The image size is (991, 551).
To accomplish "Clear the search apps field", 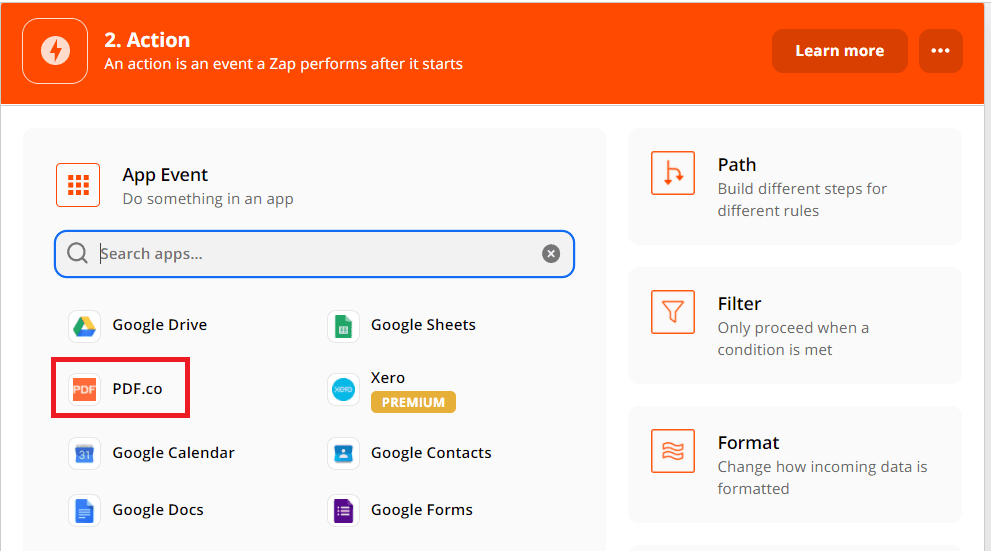I will [551, 254].
